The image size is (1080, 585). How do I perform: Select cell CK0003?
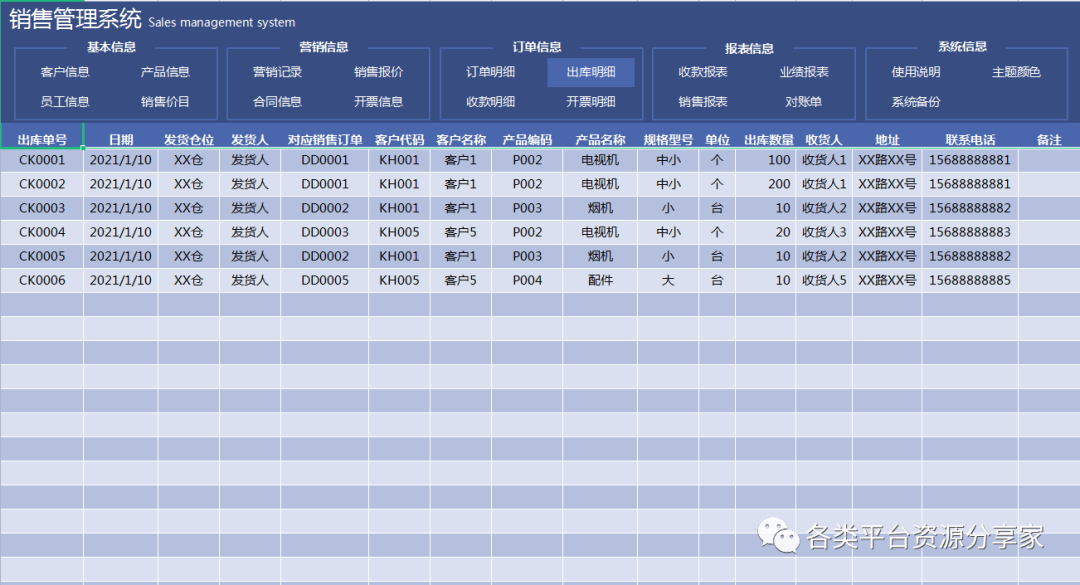point(42,208)
